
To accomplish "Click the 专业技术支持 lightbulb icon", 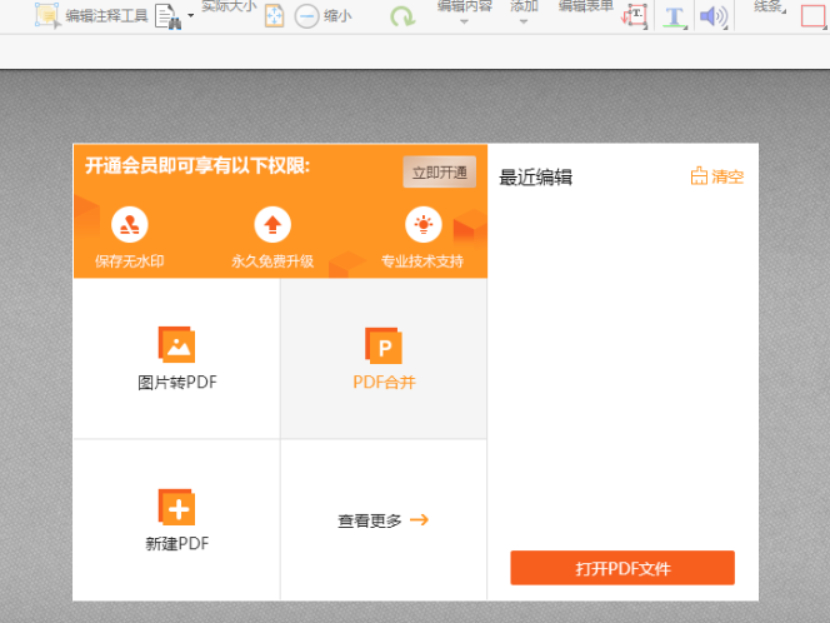I will (x=423, y=225).
